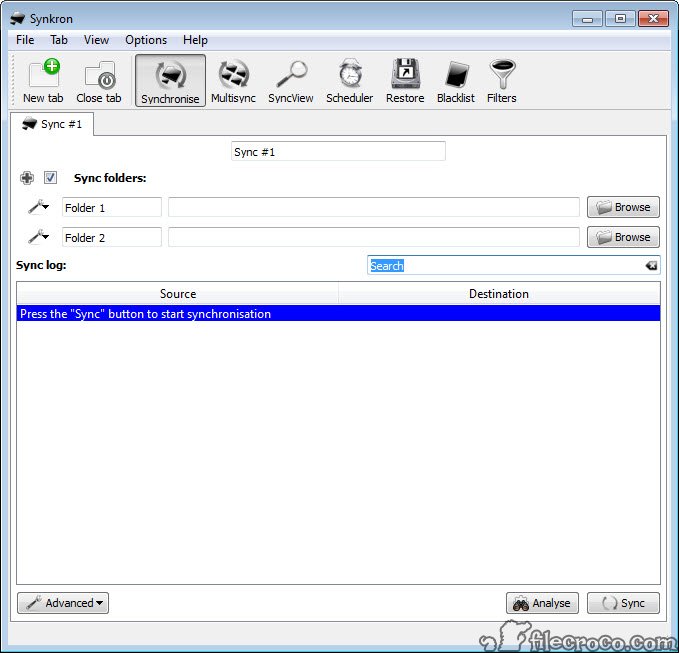Viewport: 679px width, 653px height.
Task: Select the Sync #1 tab
Action: point(52,124)
